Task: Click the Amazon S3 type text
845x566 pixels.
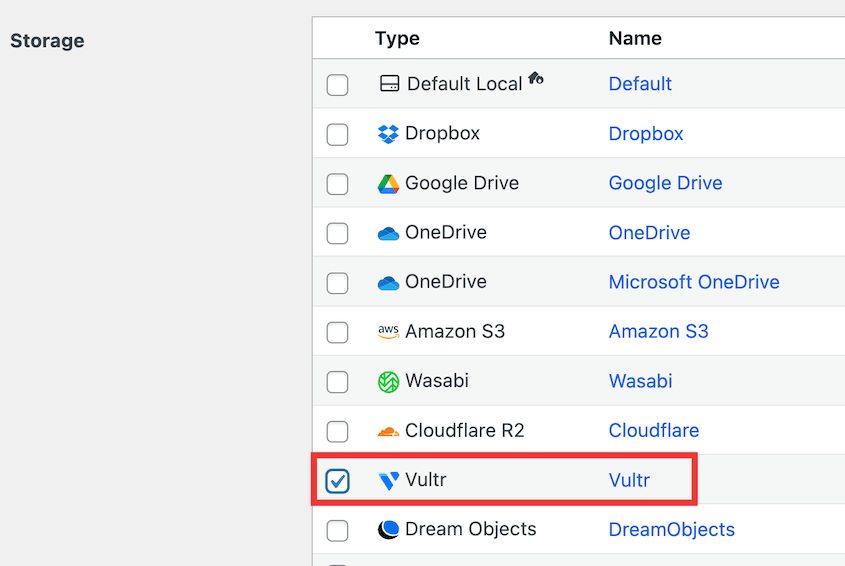Action: click(455, 331)
